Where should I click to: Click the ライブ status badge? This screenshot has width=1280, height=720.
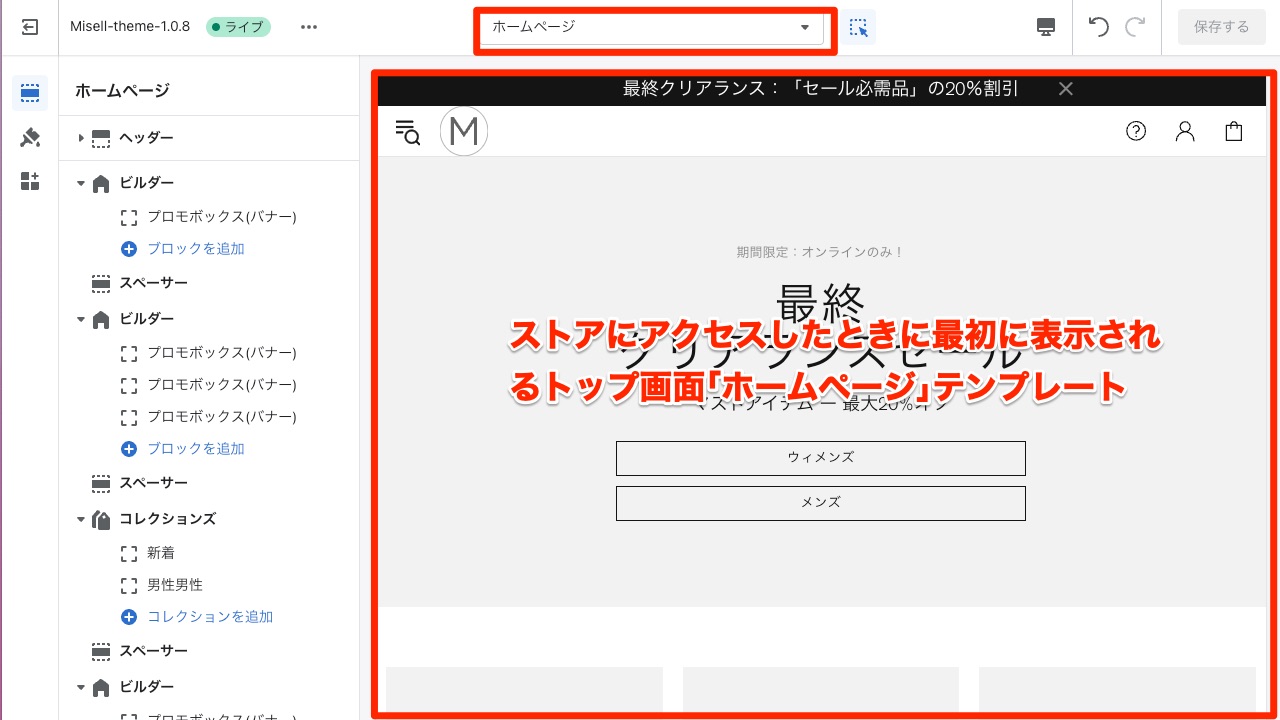point(238,27)
